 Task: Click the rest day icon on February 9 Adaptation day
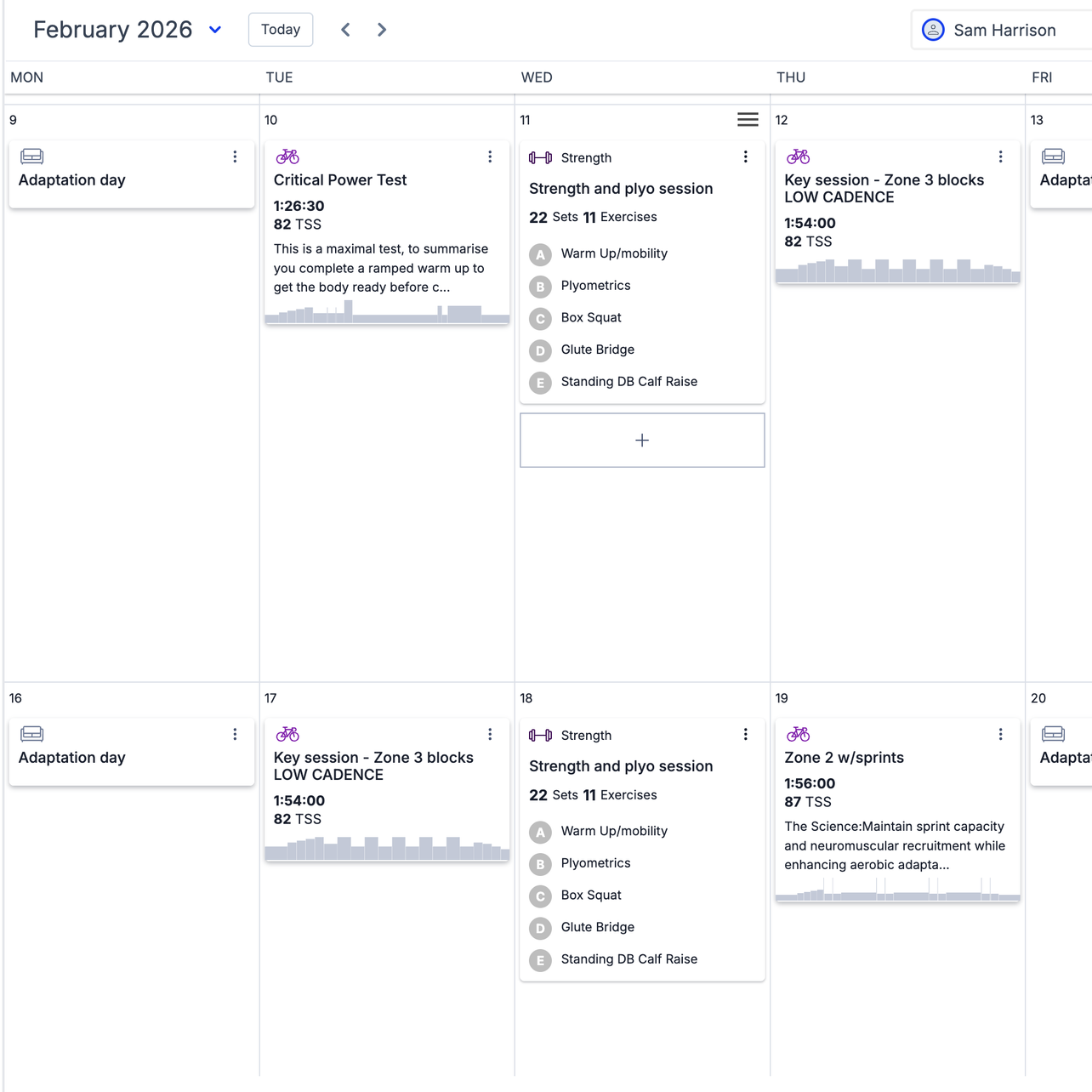coord(31,156)
